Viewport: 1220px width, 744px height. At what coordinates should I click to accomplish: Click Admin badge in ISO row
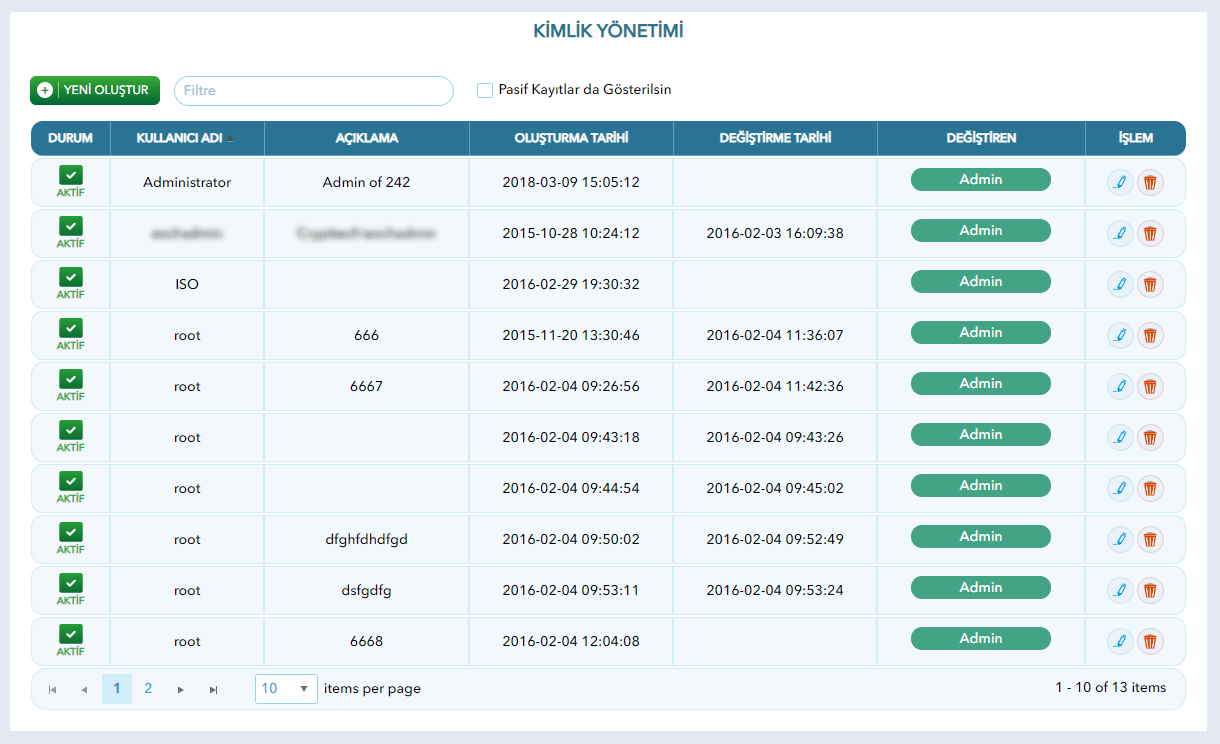[981, 282]
